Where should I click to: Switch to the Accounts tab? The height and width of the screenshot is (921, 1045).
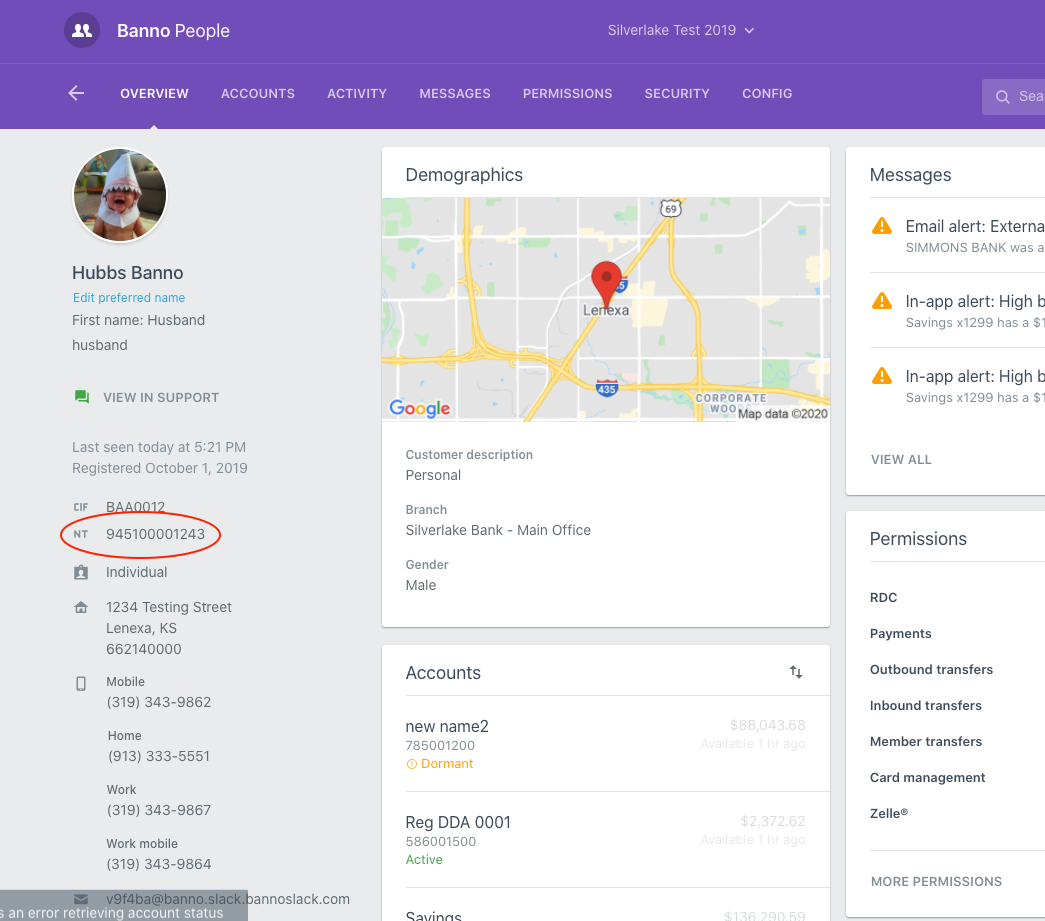point(258,93)
